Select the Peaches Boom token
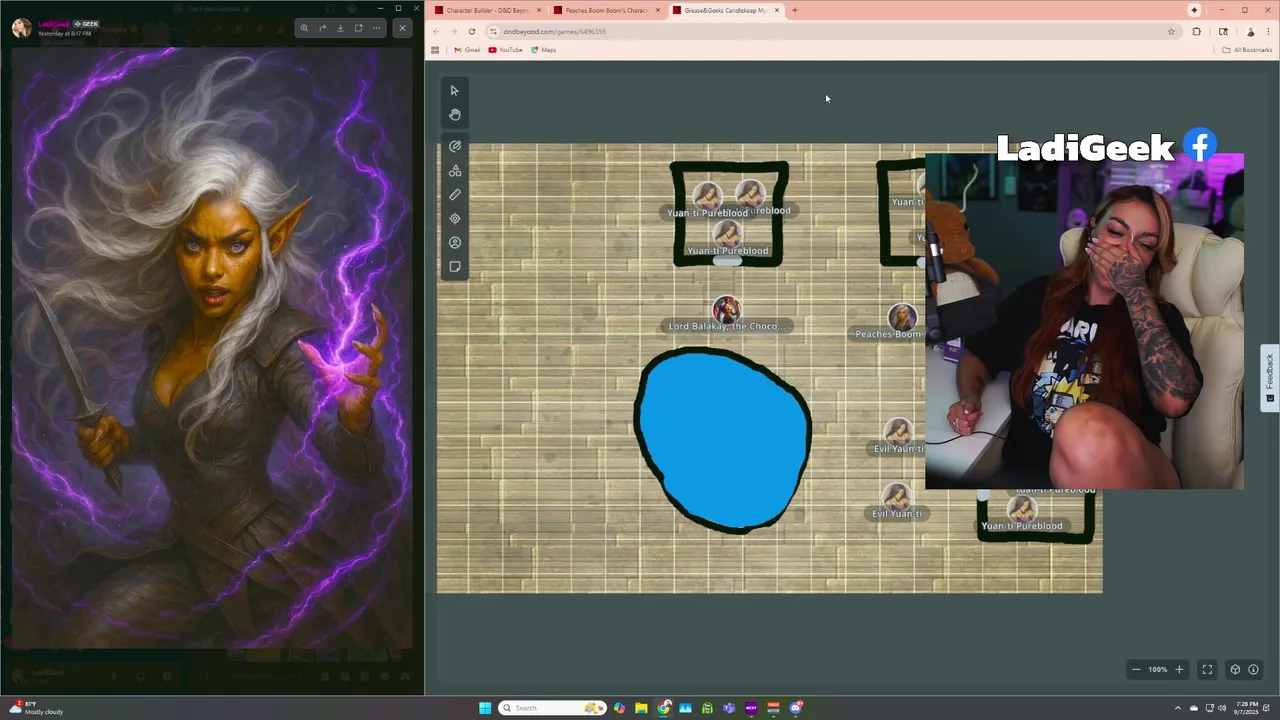This screenshot has width=1280, height=720. [902, 318]
